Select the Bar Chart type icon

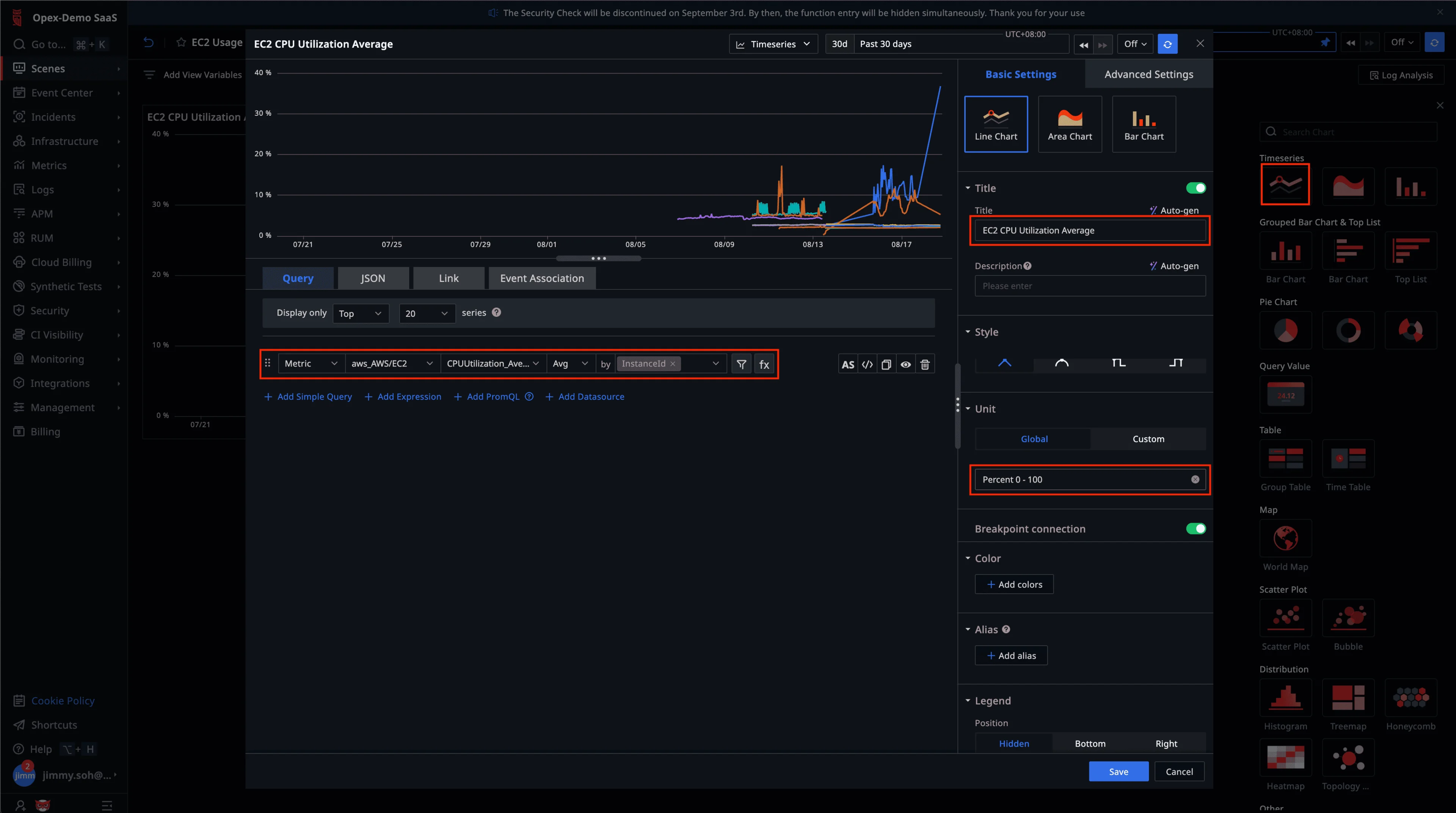point(1144,124)
